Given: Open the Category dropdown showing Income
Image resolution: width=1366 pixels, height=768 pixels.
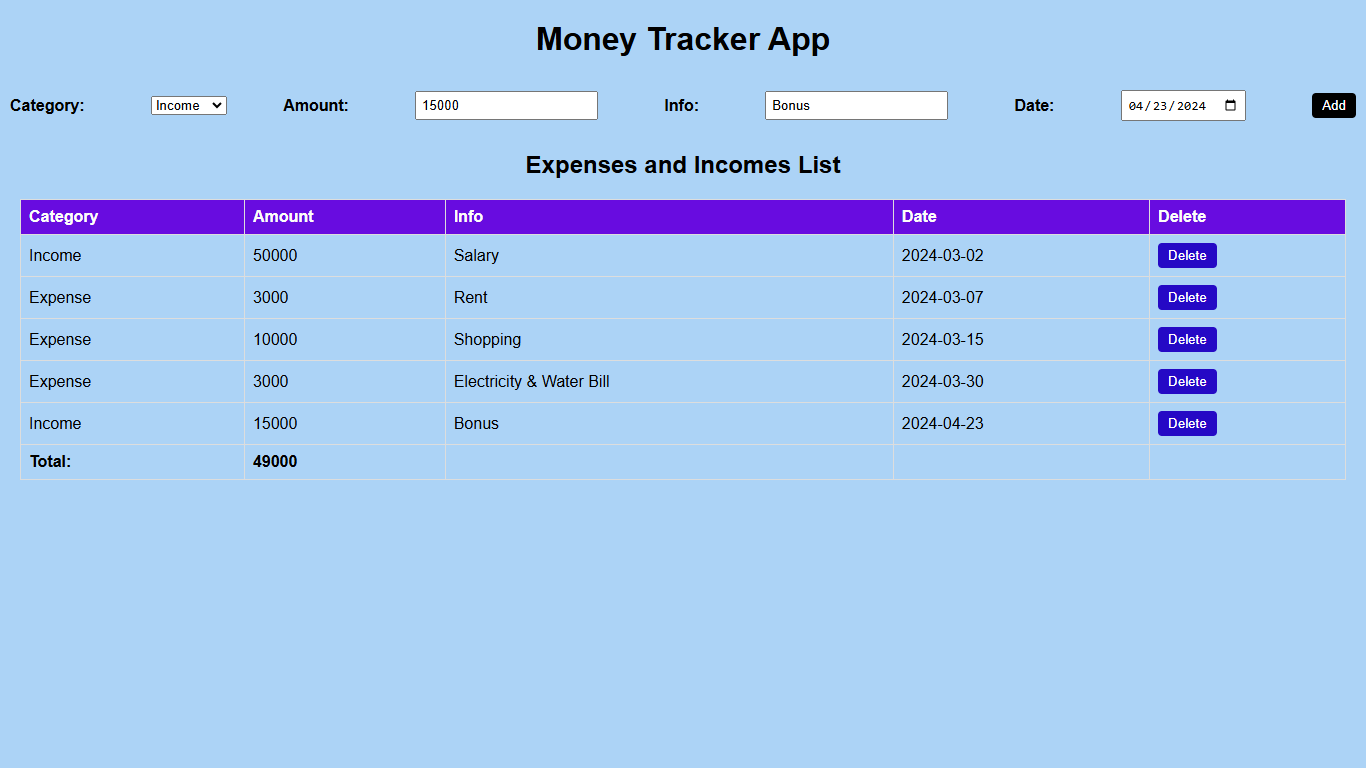Looking at the screenshot, I should coord(189,105).
